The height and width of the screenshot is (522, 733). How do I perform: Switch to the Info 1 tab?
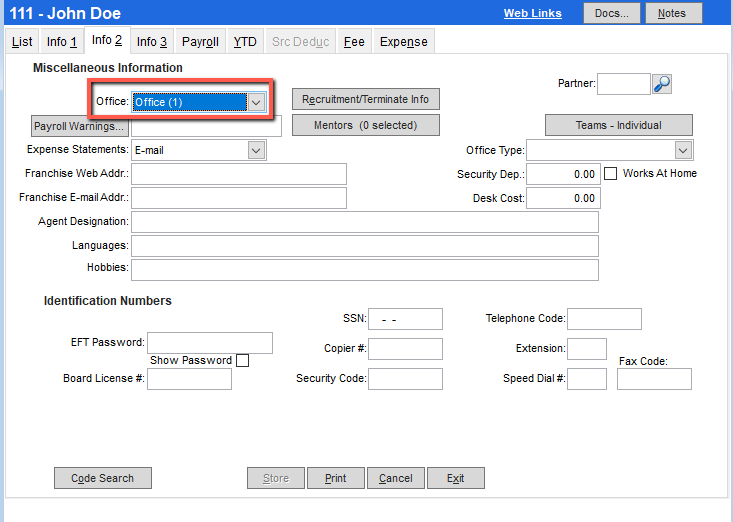(x=62, y=42)
